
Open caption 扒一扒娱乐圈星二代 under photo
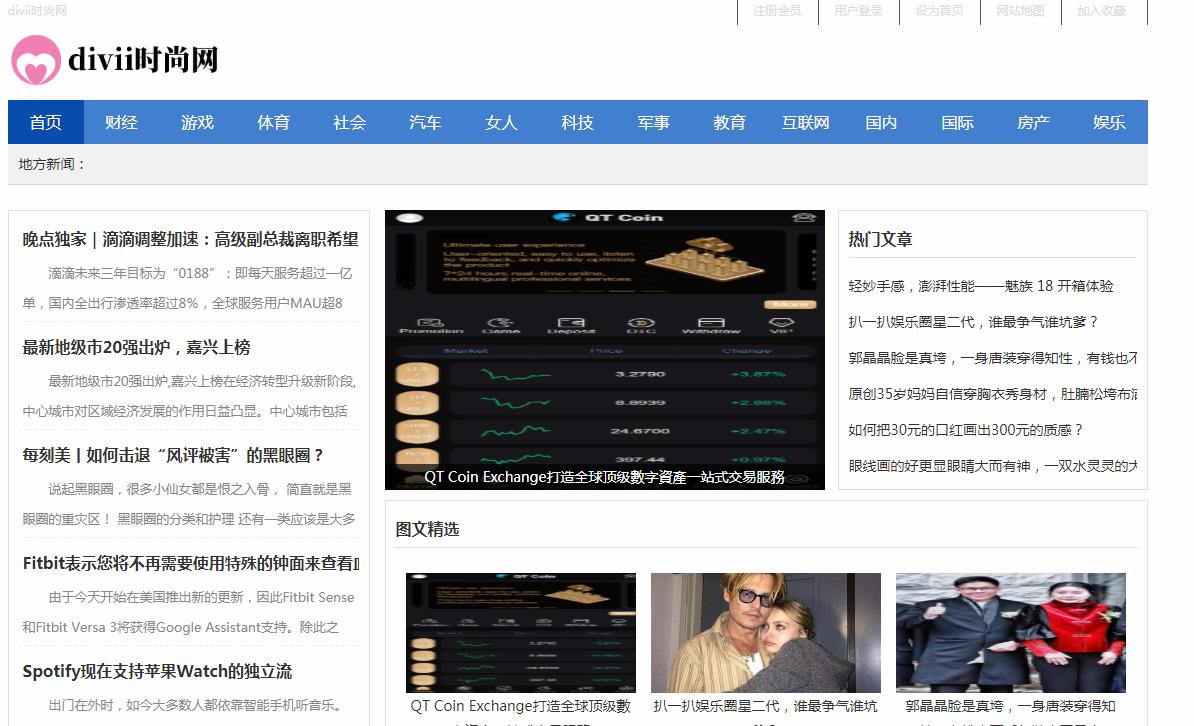point(765,706)
